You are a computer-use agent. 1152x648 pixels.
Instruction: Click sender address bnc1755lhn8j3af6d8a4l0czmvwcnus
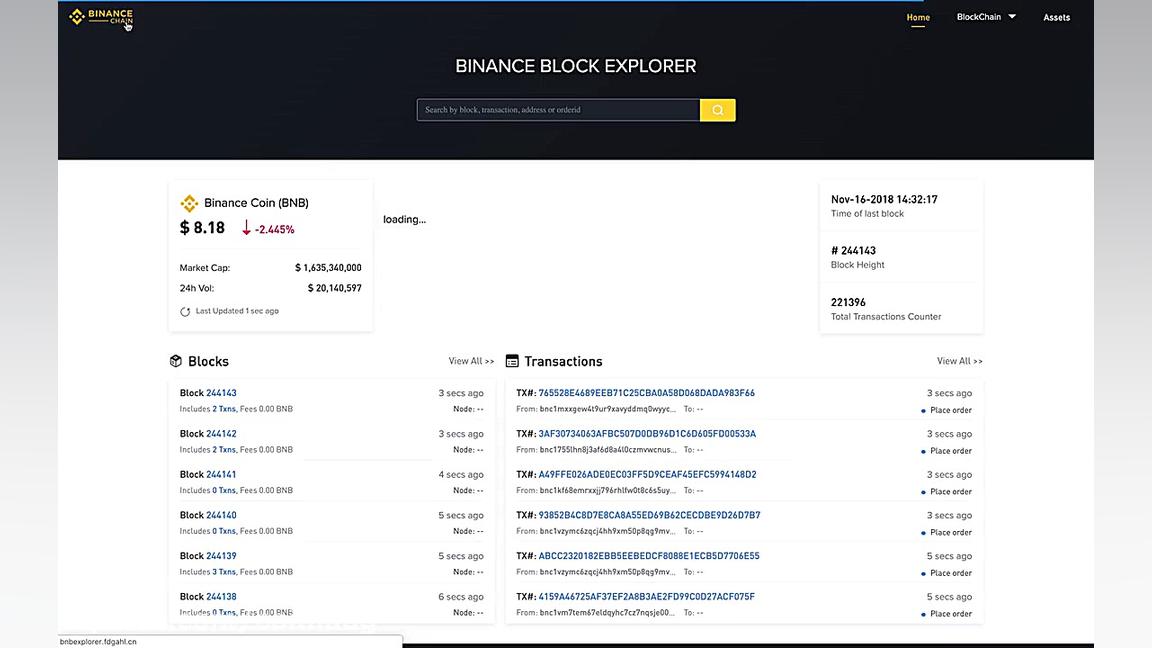click(608, 450)
